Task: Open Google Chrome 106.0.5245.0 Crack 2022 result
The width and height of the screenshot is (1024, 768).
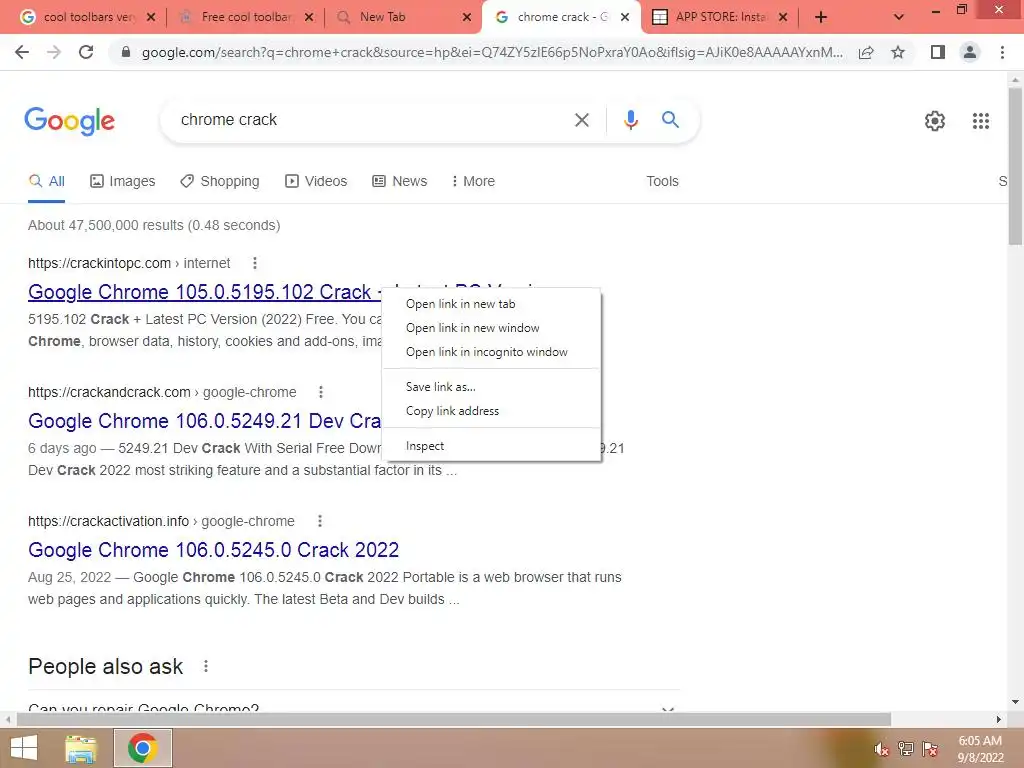Action: [214, 550]
